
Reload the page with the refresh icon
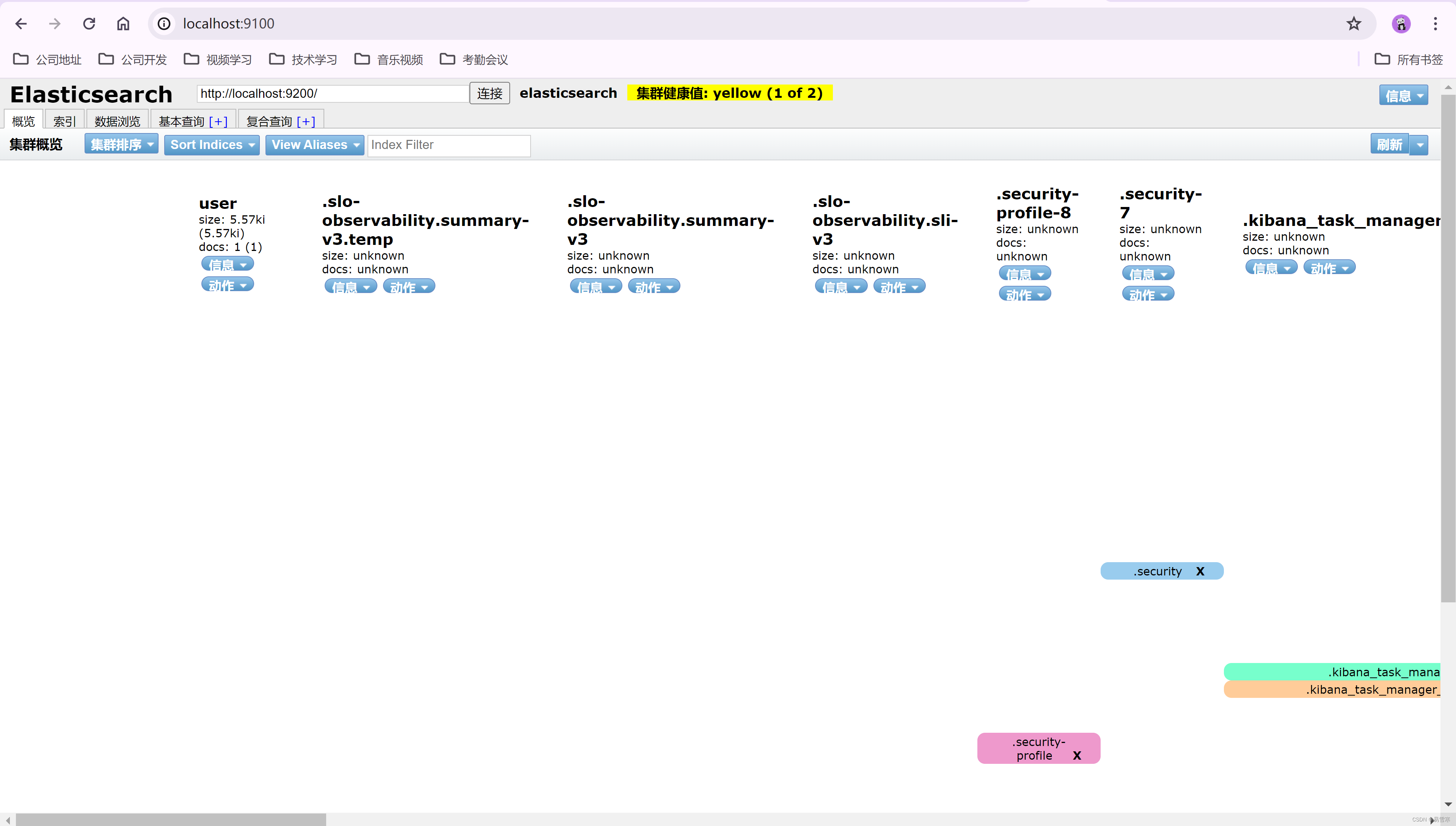(89, 23)
